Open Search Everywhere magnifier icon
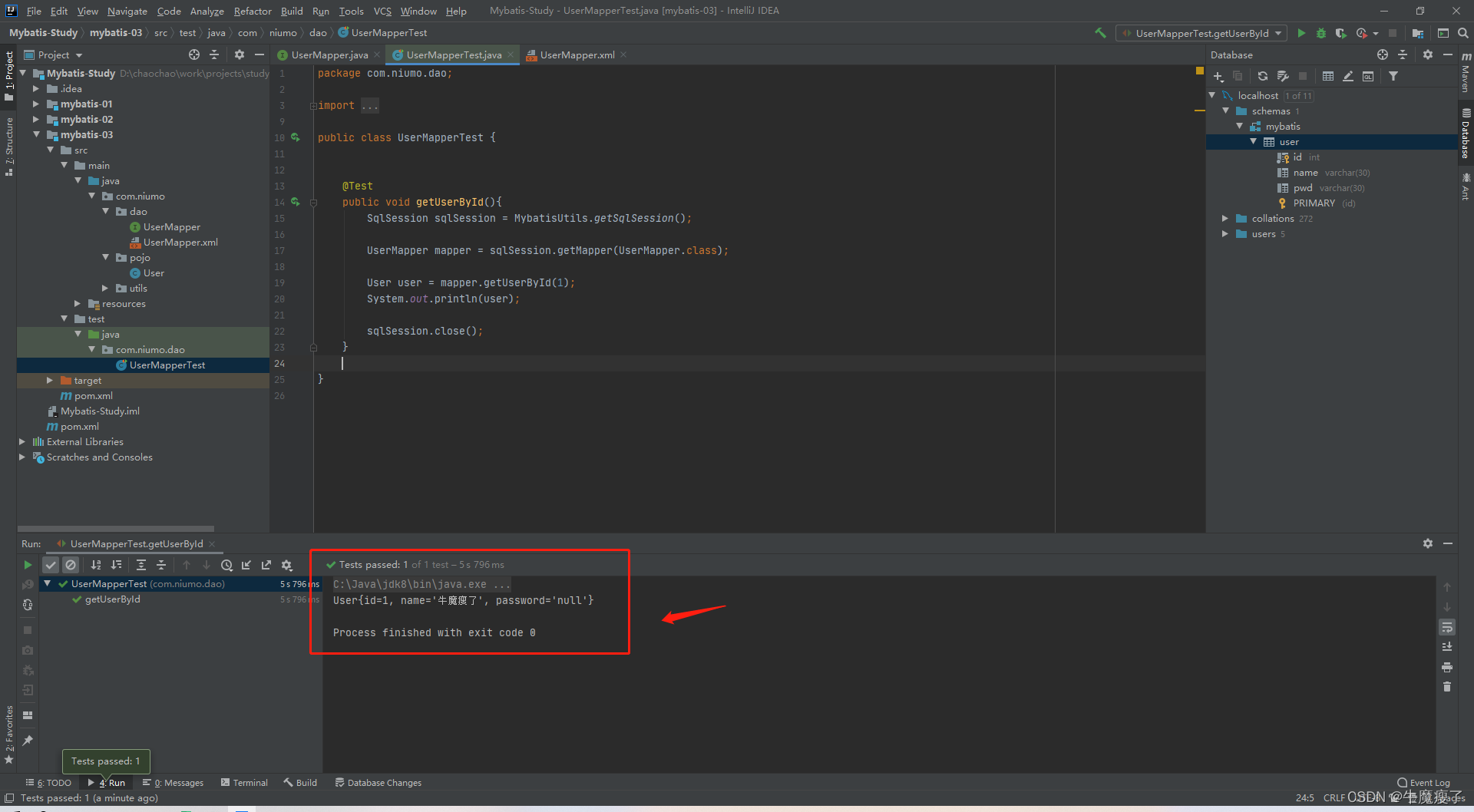The height and width of the screenshot is (812, 1474). [x=1463, y=33]
